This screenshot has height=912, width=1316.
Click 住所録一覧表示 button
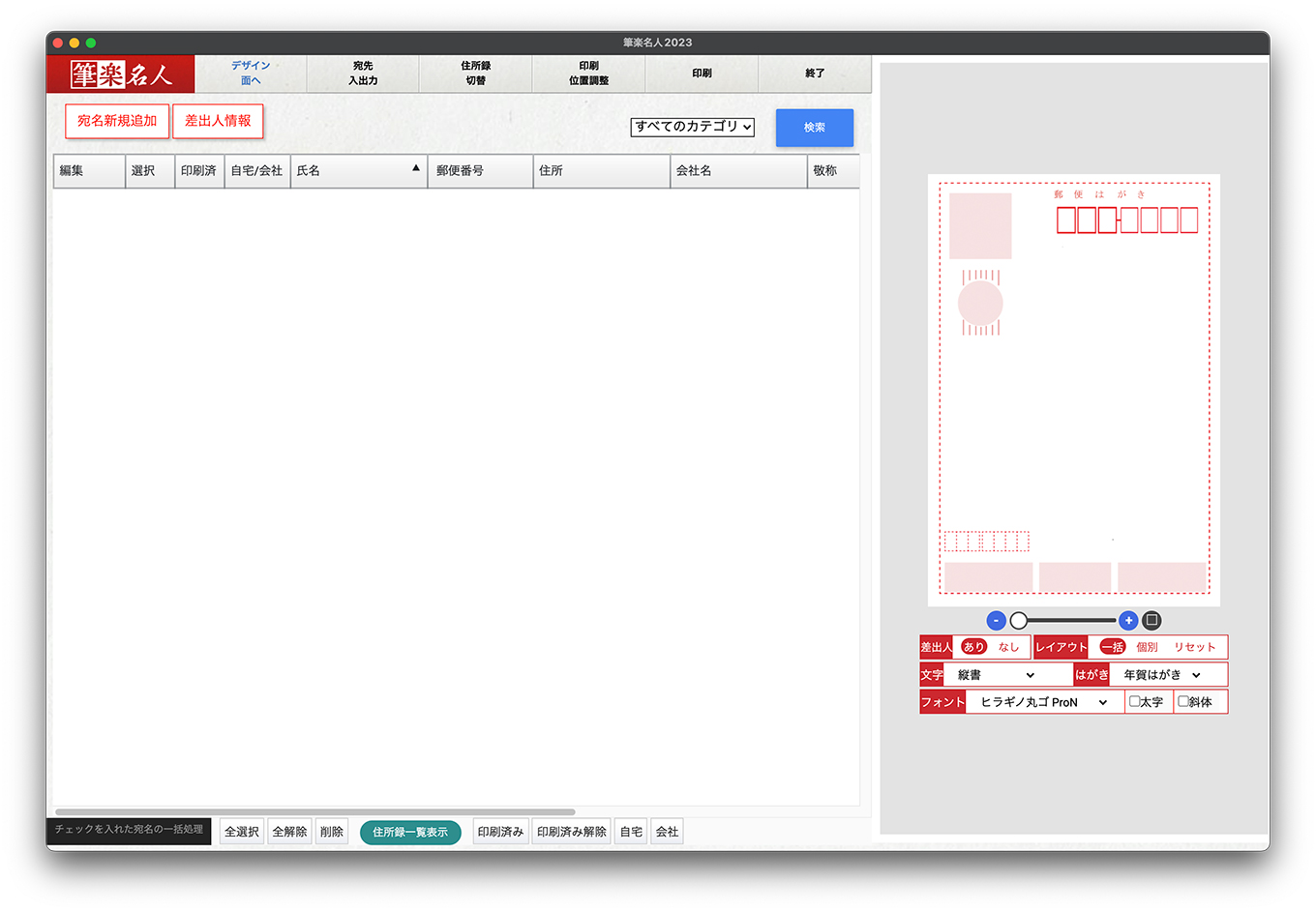tap(410, 832)
